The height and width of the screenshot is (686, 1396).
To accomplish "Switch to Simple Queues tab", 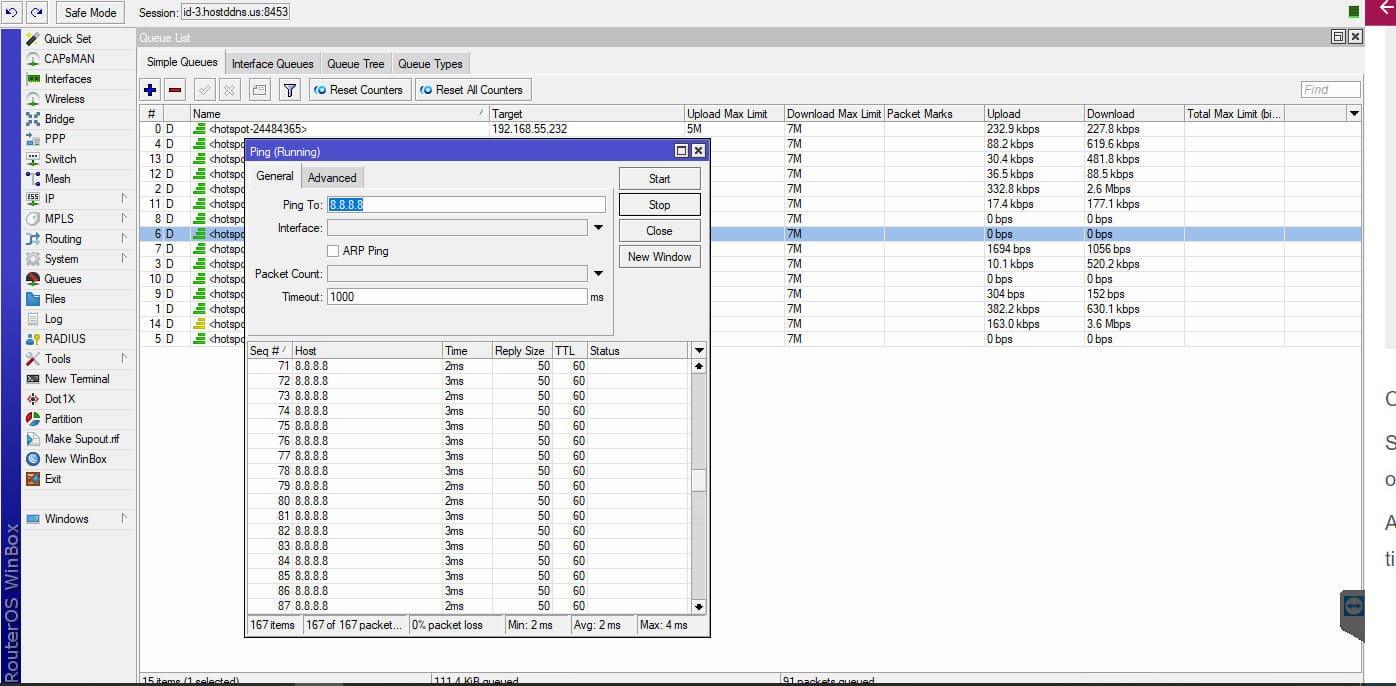I will pyautogui.click(x=182, y=62).
